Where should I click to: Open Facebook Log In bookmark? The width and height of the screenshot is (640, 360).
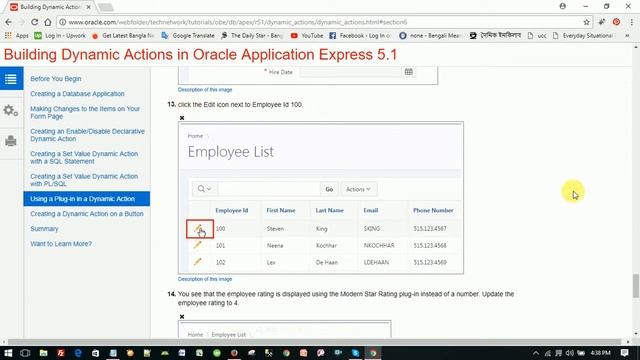click(360, 36)
